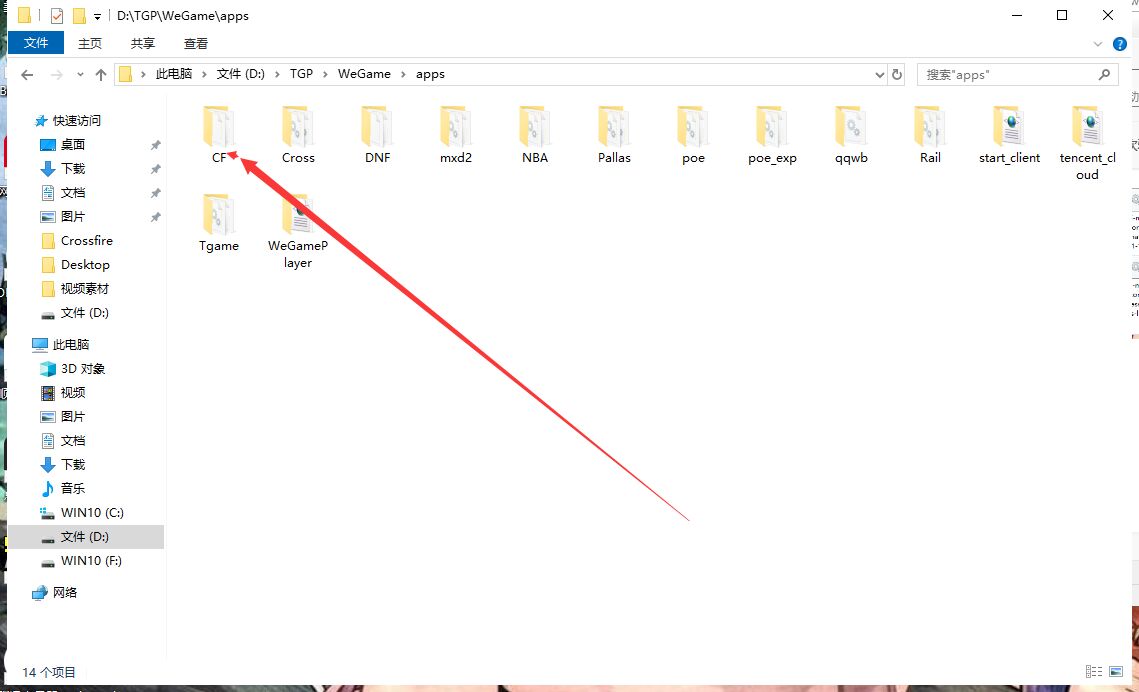Select 快速访问 in navigation pane
This screenshot has height=692, width=1139.
(x=76, y=121)
